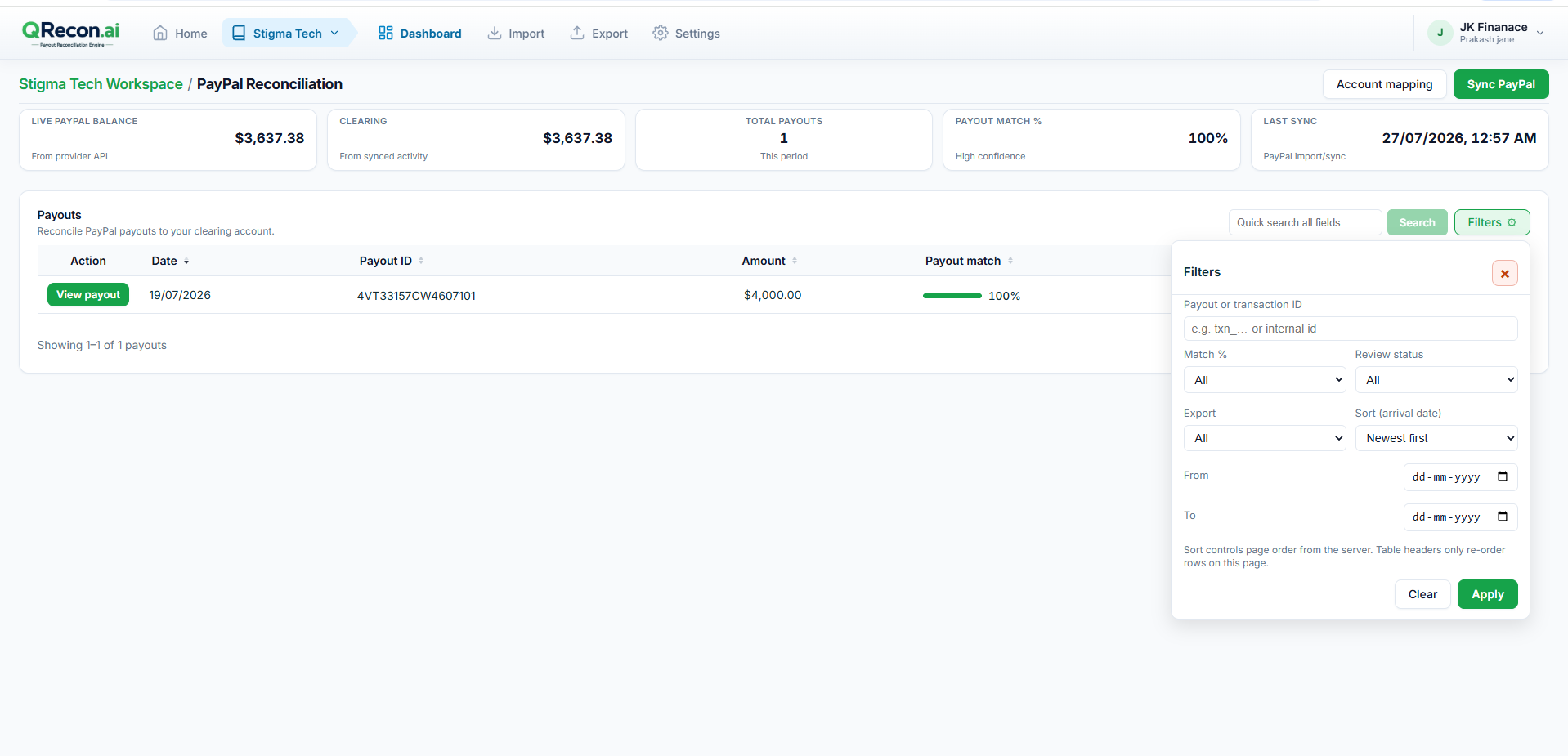Click the To date field
1568x756 pixels.
(1460, 517)
